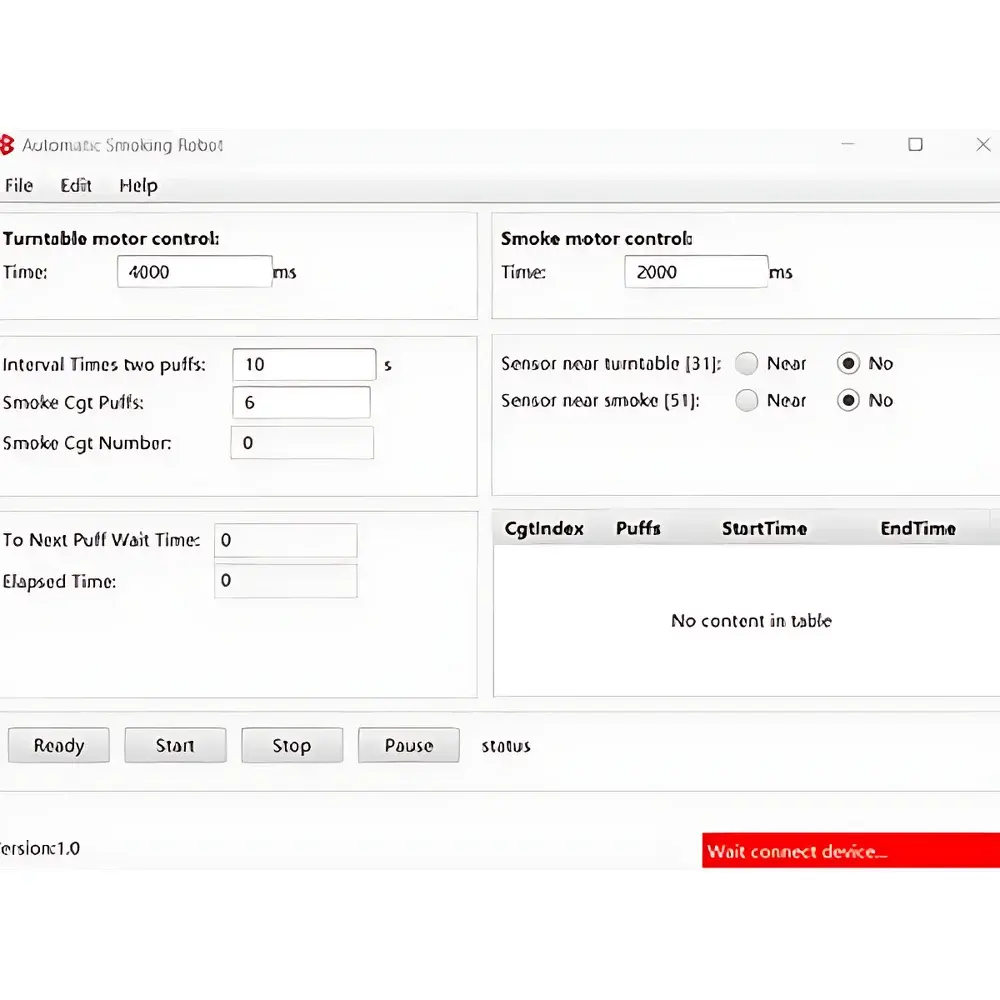The image size is (1000, 1000).
Task: Click the Automatic Smoking Robot app icon
Action: 6,145
